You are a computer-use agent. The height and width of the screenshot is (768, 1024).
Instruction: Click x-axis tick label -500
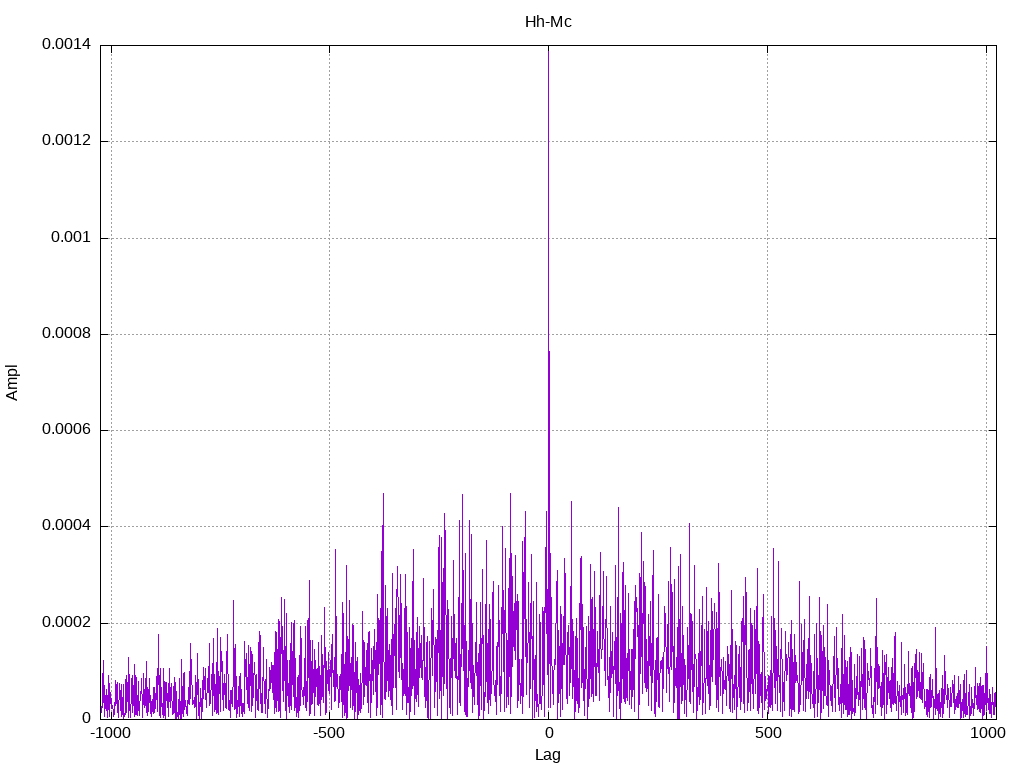[x=328, y=733]
